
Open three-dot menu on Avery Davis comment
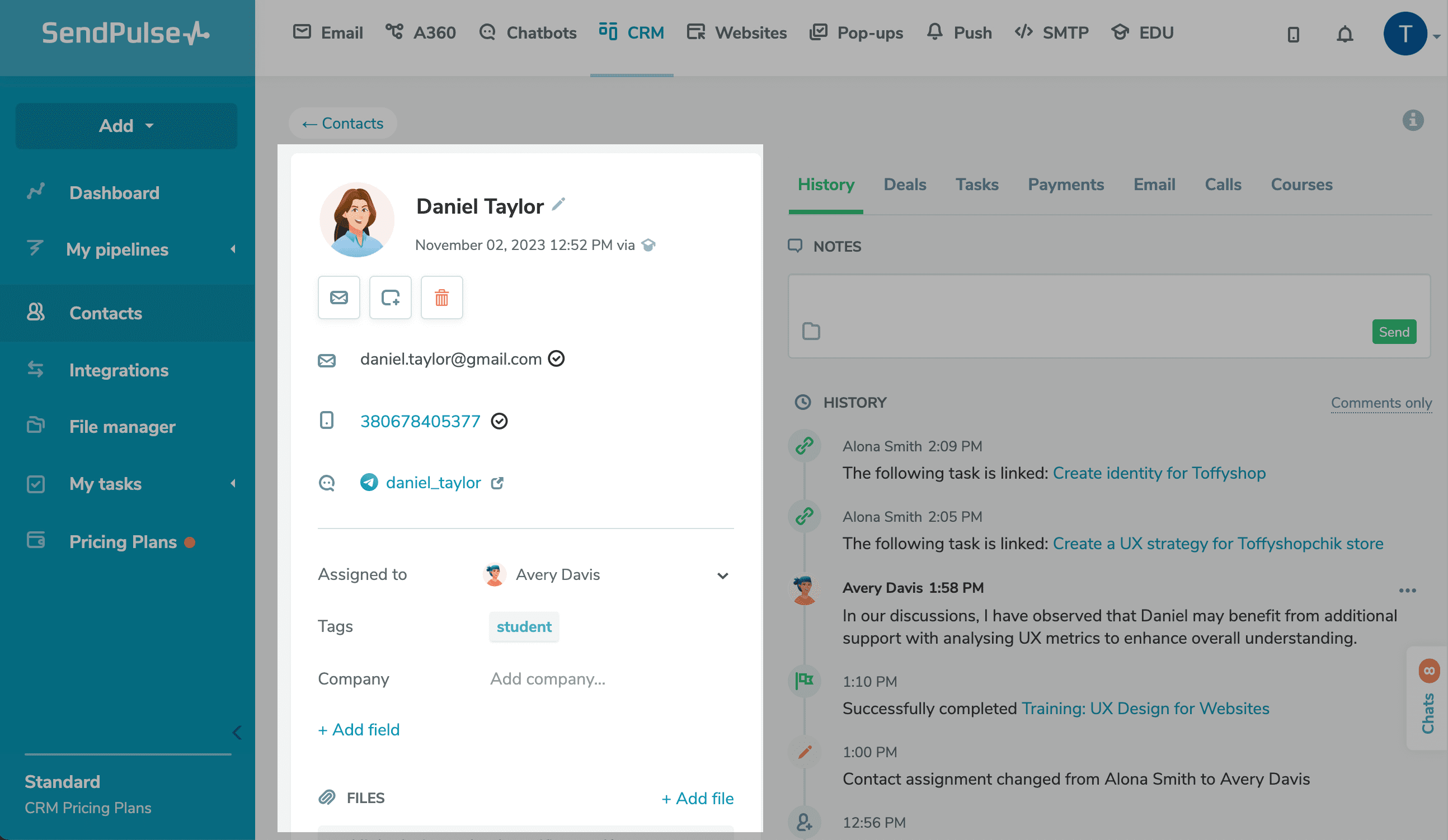[1407, 590]
